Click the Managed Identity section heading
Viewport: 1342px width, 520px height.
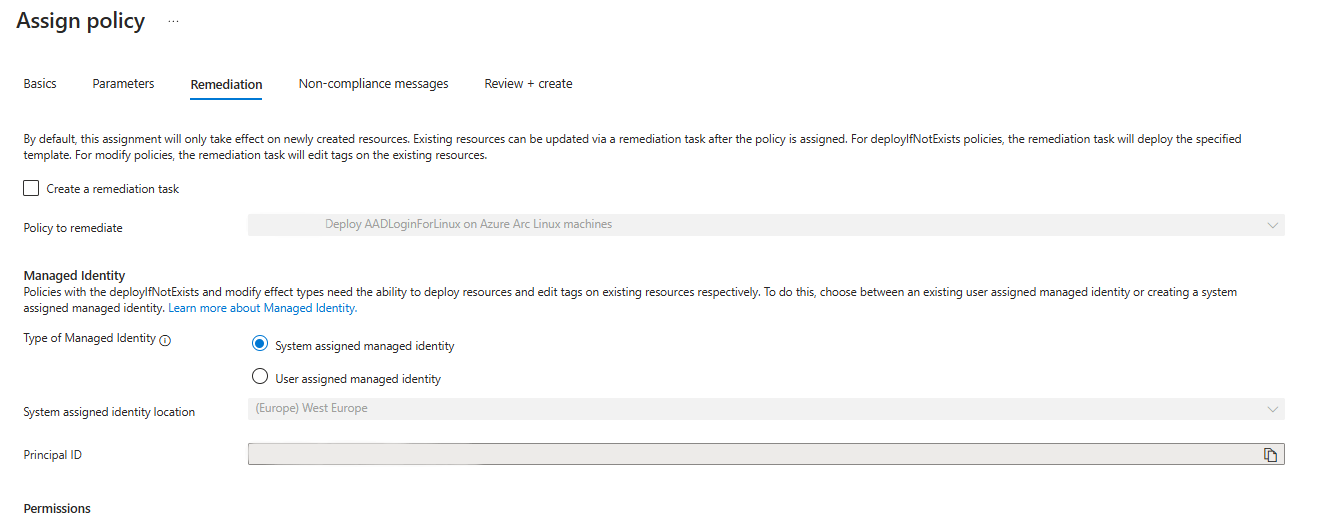point(74,276)
